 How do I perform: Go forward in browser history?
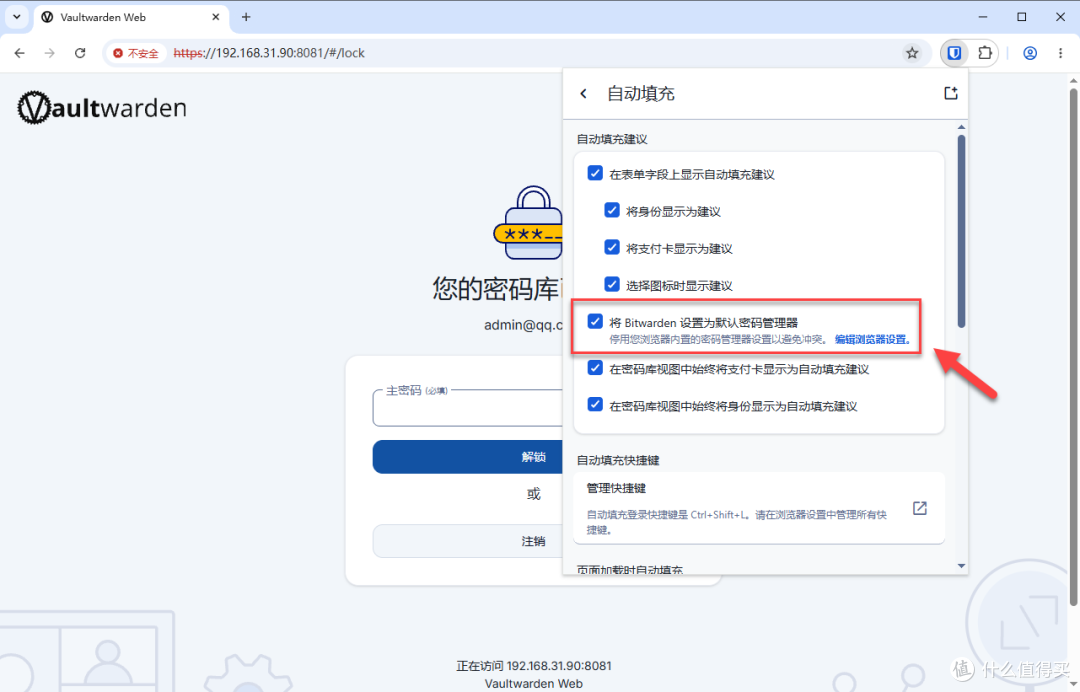pyautogui.click(x=50, y=53)
